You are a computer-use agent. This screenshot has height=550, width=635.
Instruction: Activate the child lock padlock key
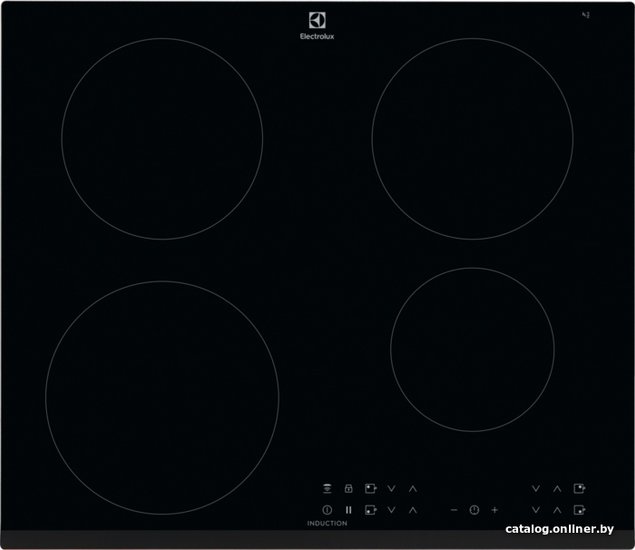tap(348, 488)
